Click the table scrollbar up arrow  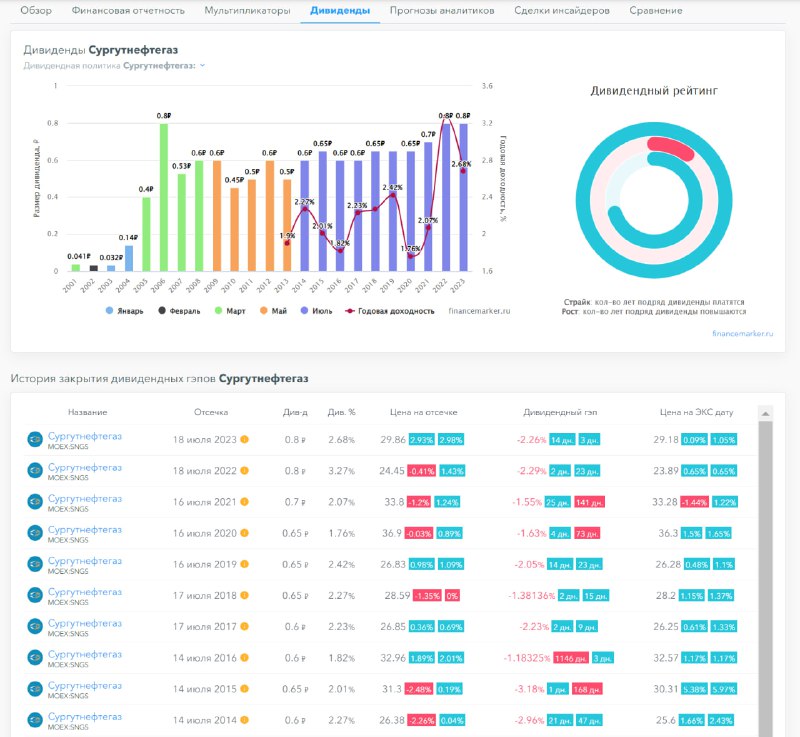pos(765,414)
